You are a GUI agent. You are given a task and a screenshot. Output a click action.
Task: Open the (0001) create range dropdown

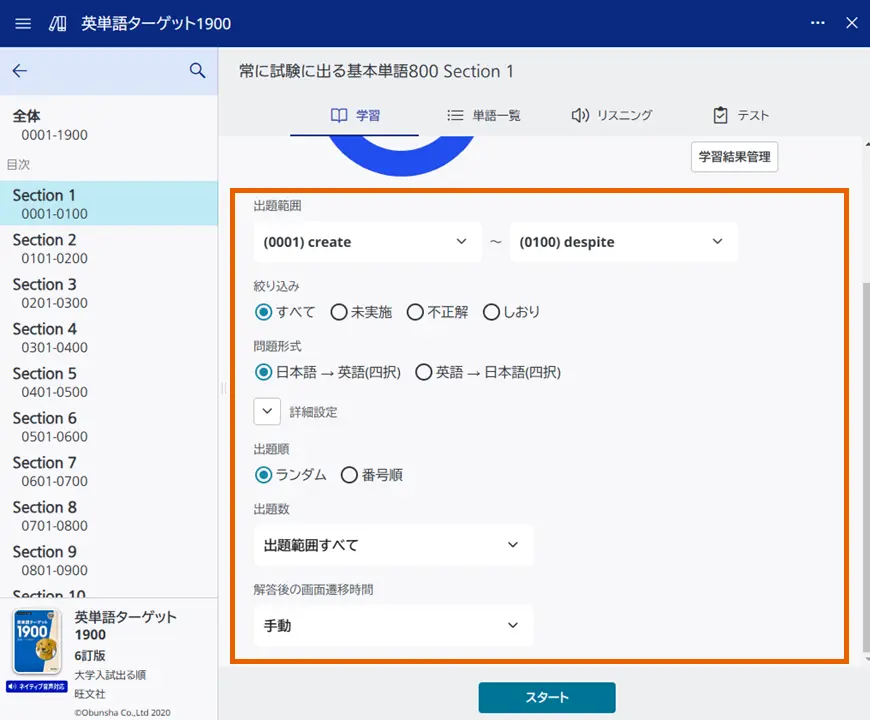(367, 241)
